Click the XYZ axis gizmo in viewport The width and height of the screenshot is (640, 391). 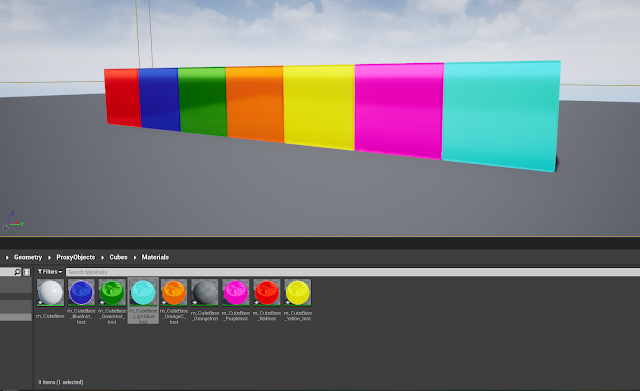13,221
